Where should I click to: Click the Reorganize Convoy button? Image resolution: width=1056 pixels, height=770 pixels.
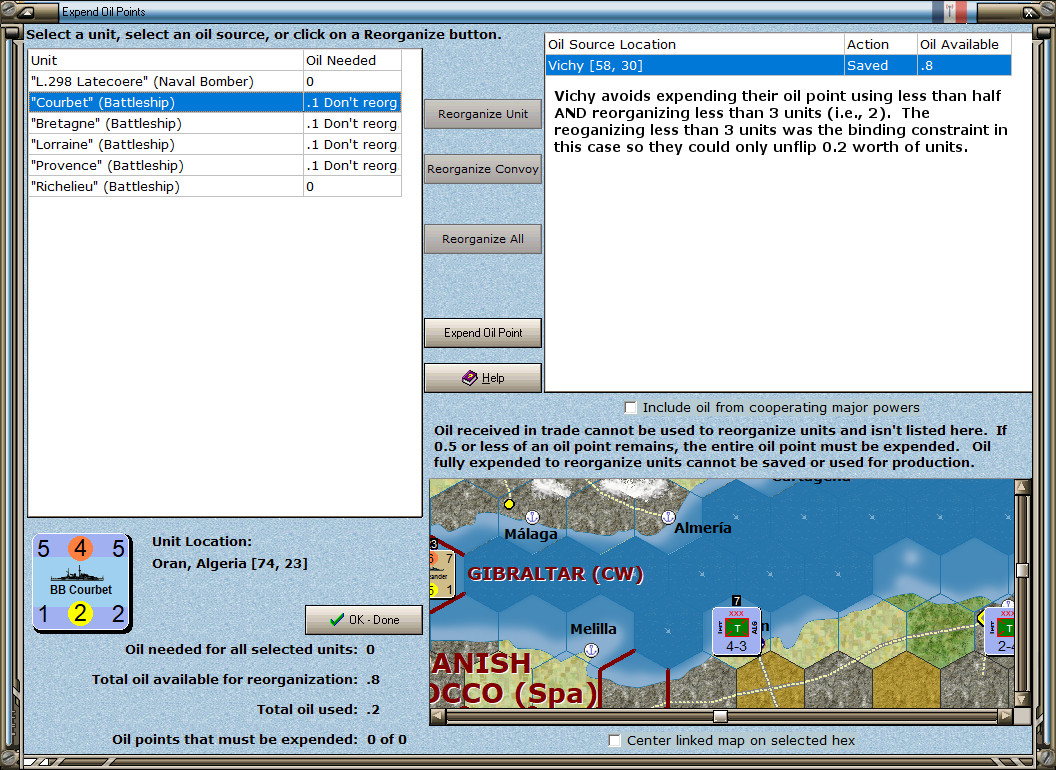tap(483, 169)
